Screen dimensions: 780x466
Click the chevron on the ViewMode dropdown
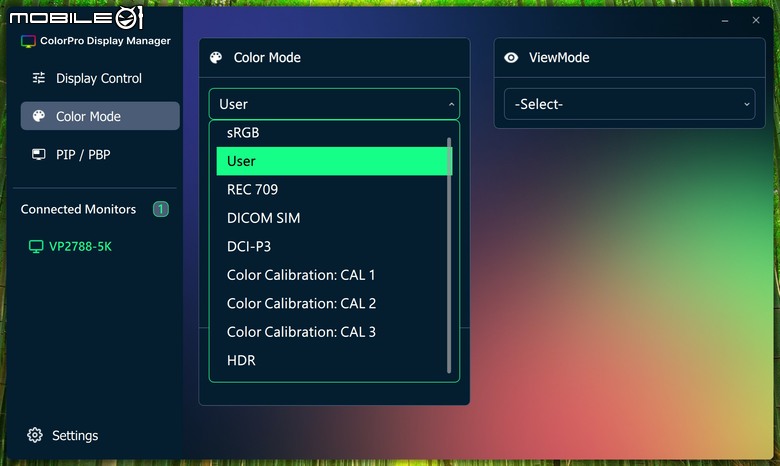(x=746, y=104)
